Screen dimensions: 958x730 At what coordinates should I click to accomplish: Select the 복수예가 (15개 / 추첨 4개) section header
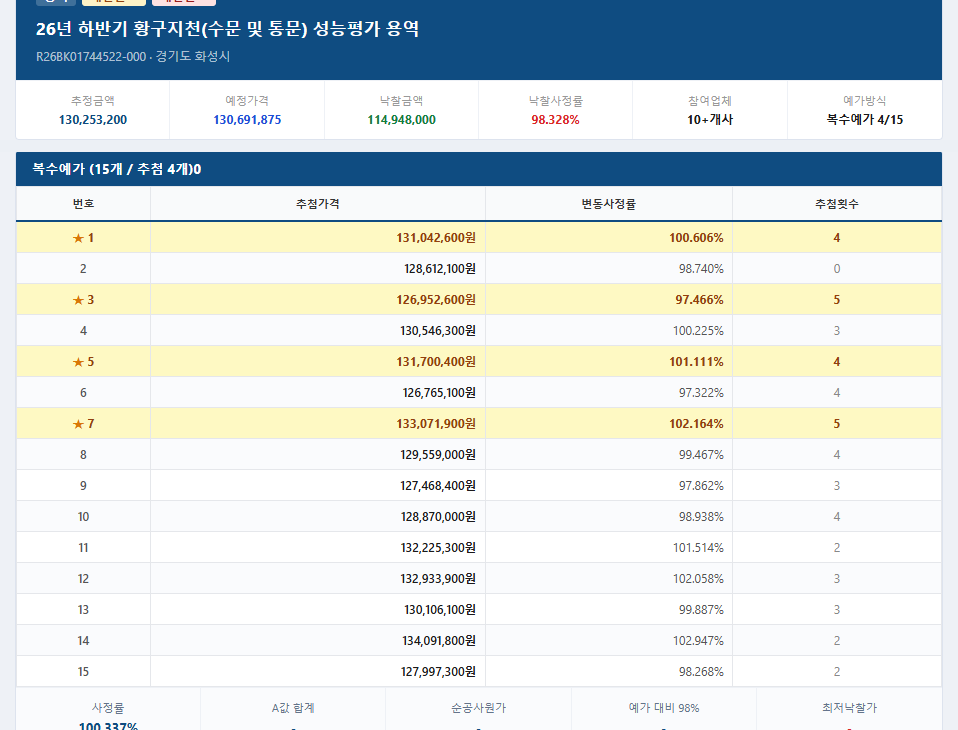pyautogui.click(x=479, y=169)
